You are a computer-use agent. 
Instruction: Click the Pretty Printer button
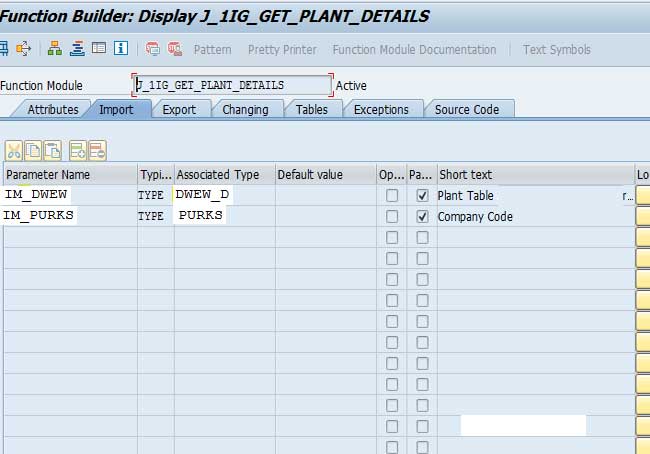coord(282,49)
